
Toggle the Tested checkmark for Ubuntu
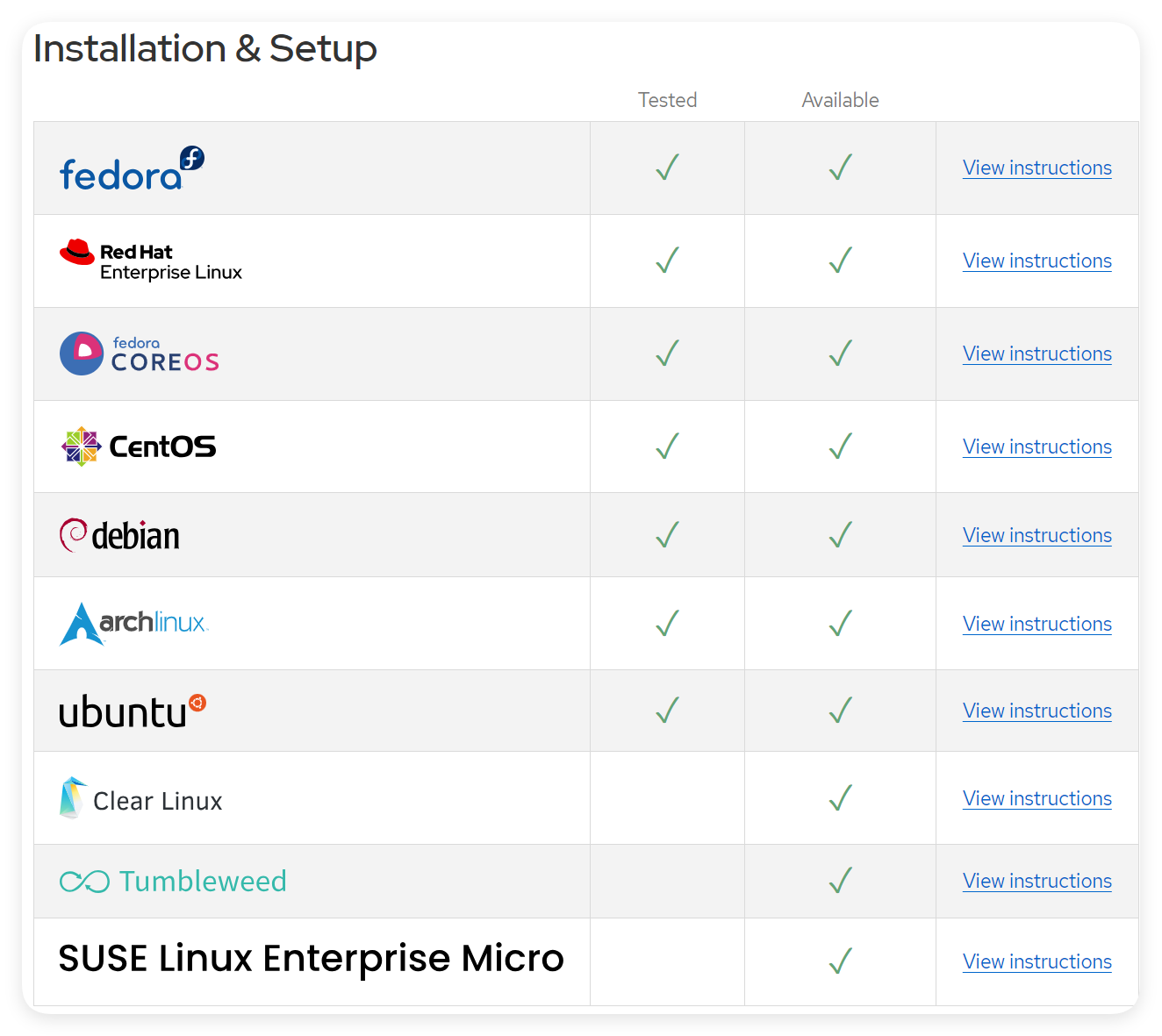(667, 711)
